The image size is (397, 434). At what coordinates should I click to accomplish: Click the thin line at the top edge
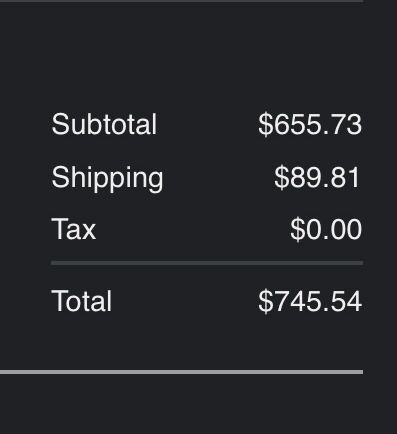(x=181, y=1)
